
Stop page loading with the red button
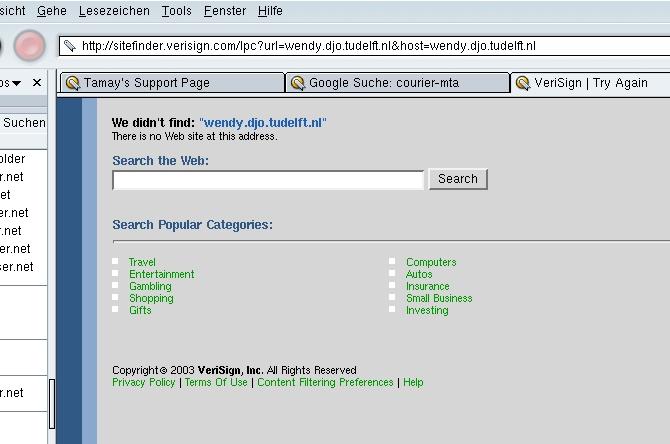(x=30, y=46)
